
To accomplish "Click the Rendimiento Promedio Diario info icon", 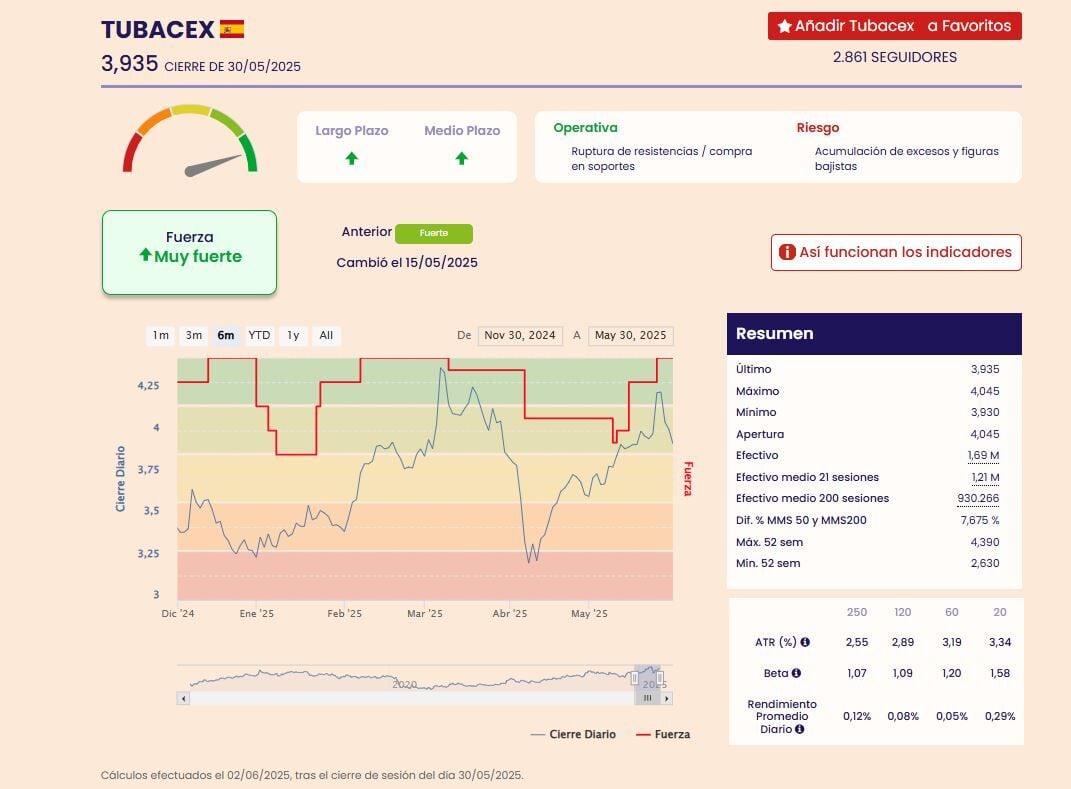I will pos(799,729).
